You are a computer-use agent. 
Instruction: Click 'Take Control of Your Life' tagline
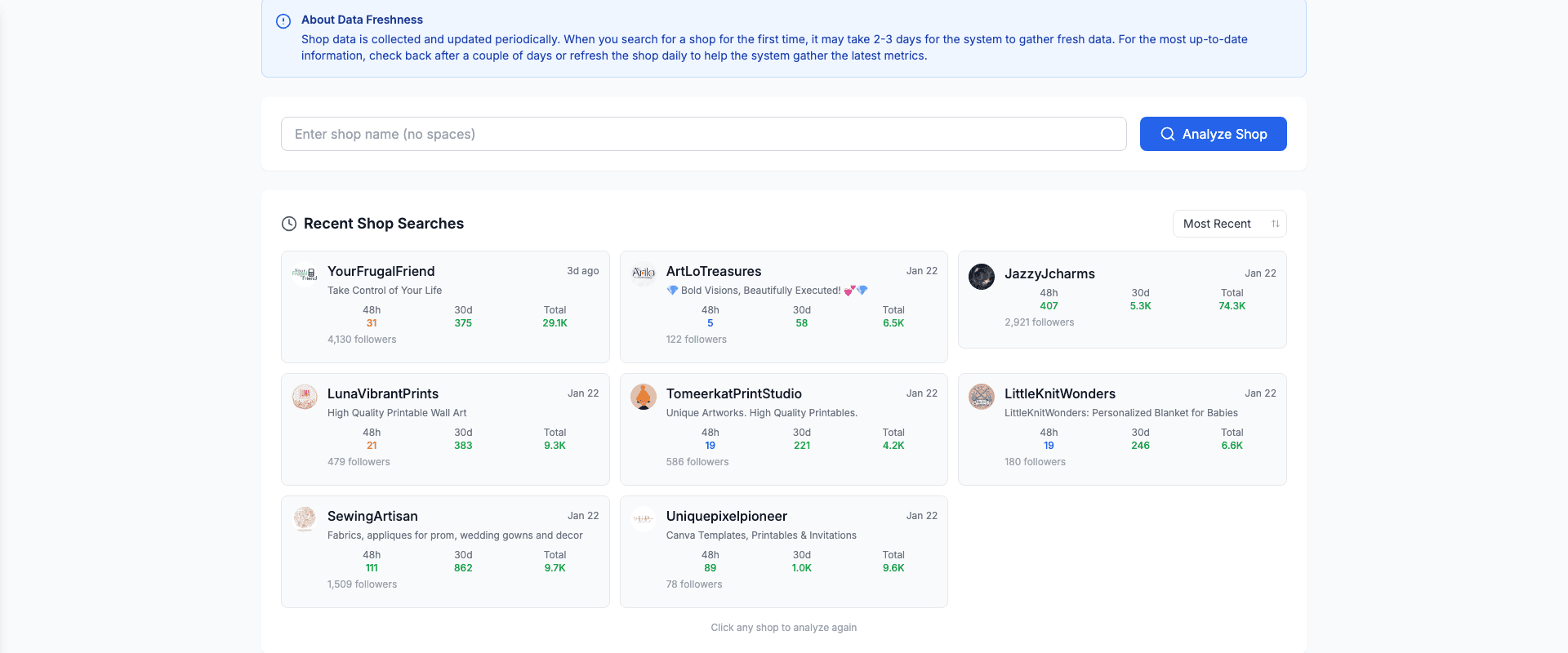(x=385, y=291)
